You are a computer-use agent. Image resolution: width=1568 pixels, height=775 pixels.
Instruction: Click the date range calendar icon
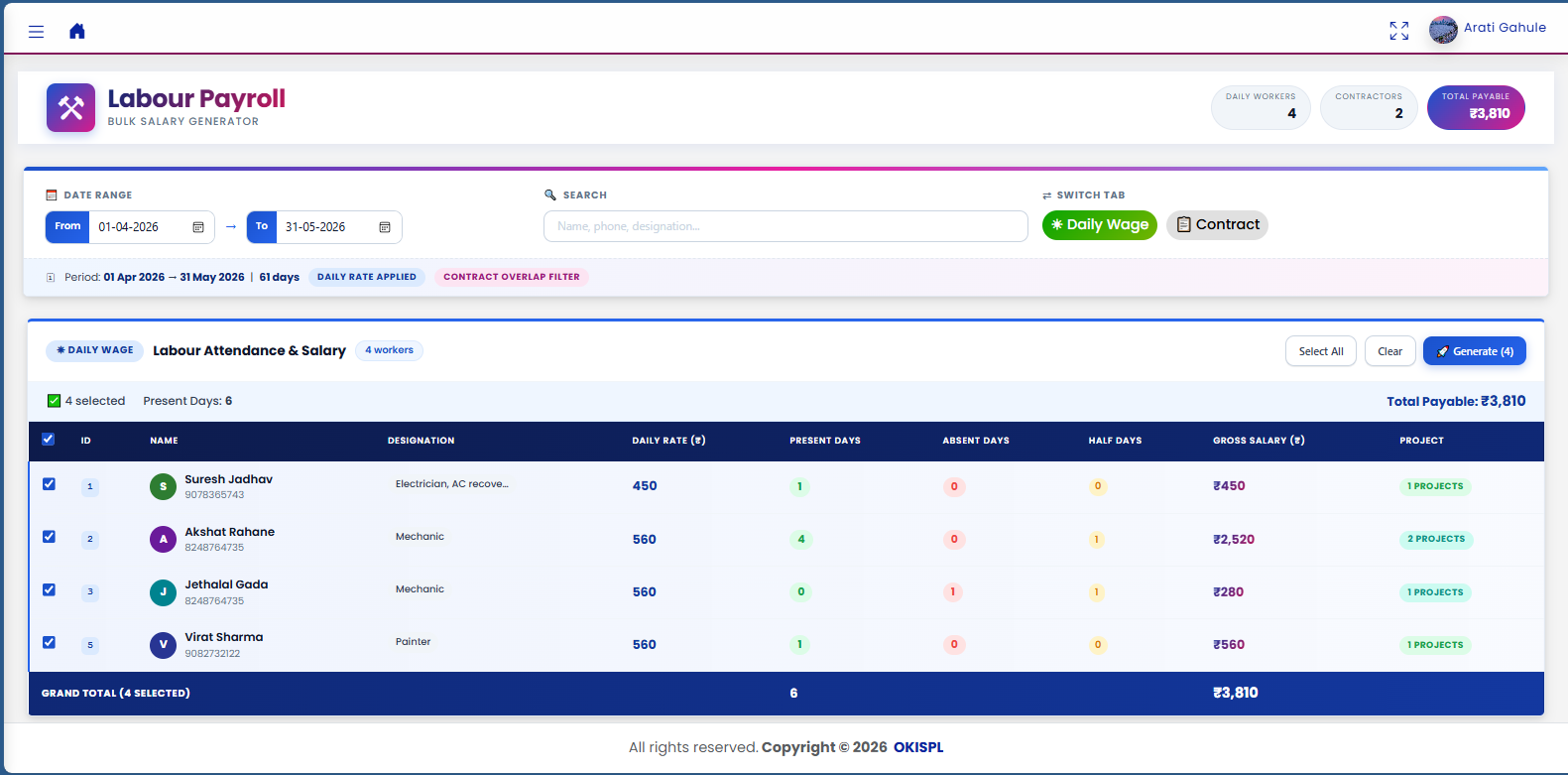click(x=52, y=195)
